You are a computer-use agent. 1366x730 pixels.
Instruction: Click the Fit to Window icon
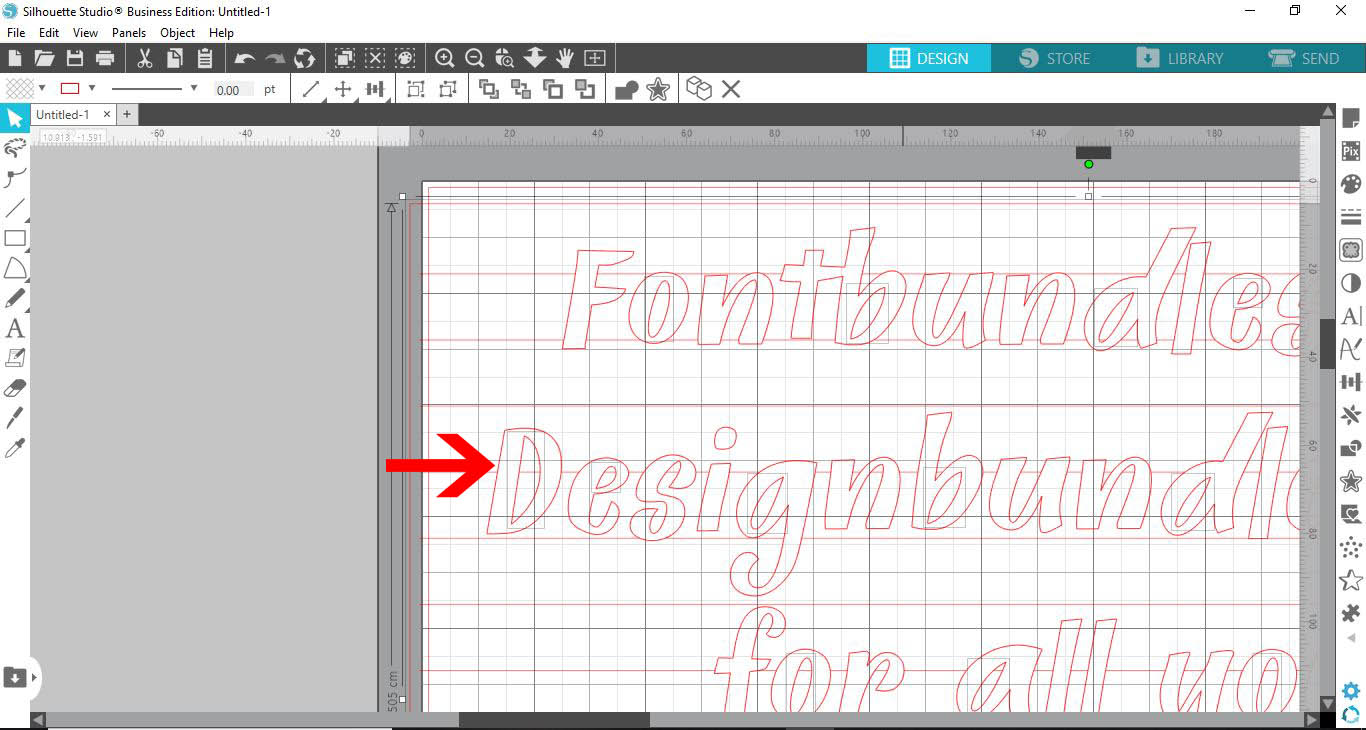595,58
